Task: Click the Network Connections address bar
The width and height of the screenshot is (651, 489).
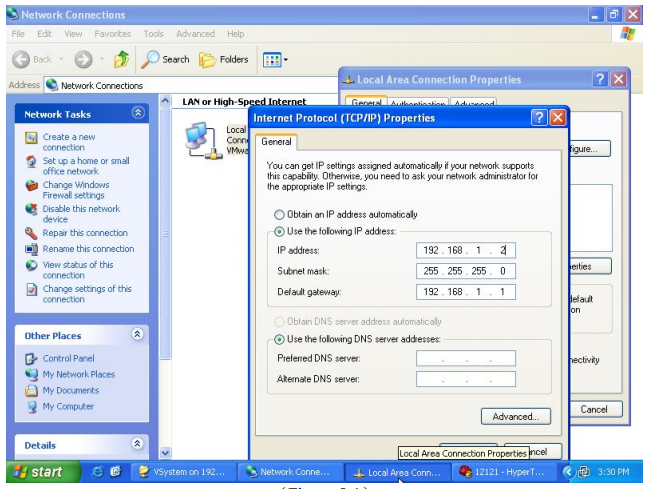Action: (191, 85)
